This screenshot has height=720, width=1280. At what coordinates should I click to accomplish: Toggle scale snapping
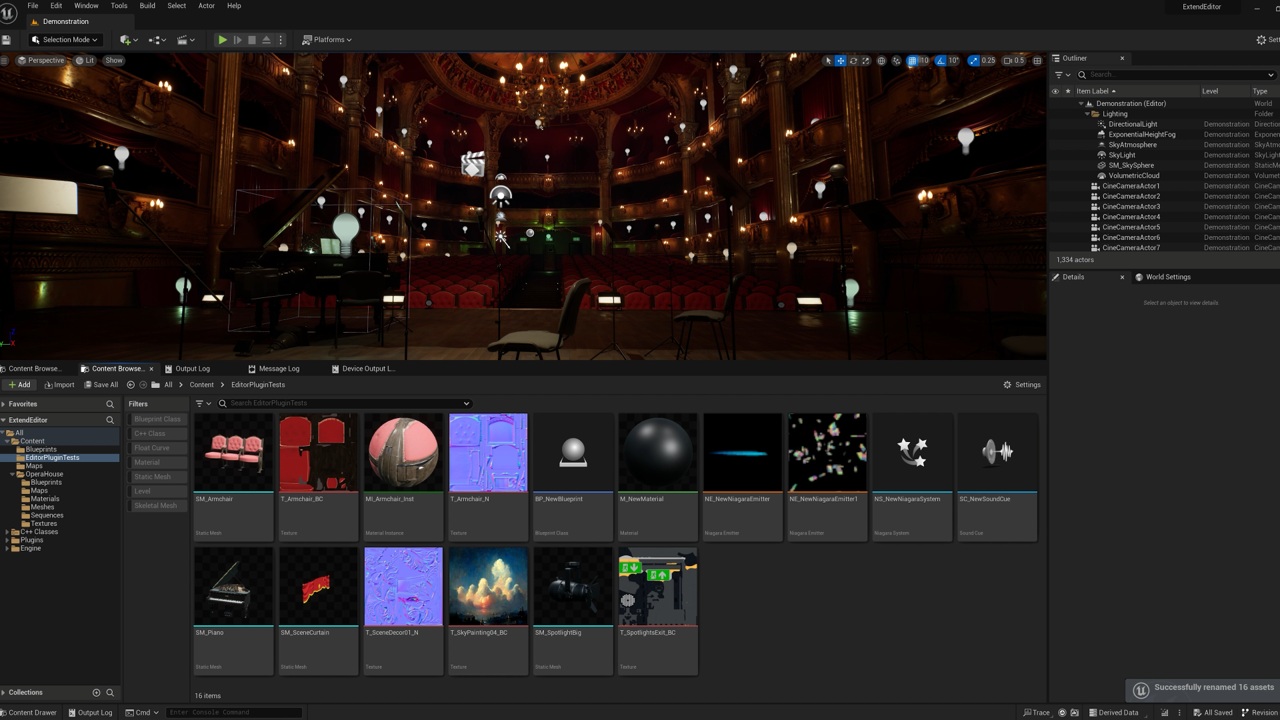(973, 60)
